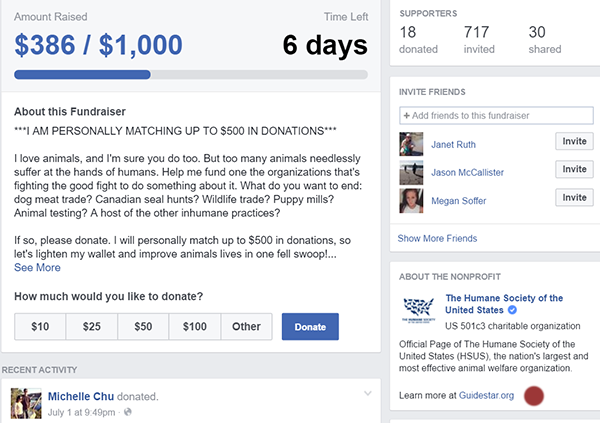This screenshot has width=600, height=423.
Task: Click the globe privacy icon
Action: (x=128, y=412)
